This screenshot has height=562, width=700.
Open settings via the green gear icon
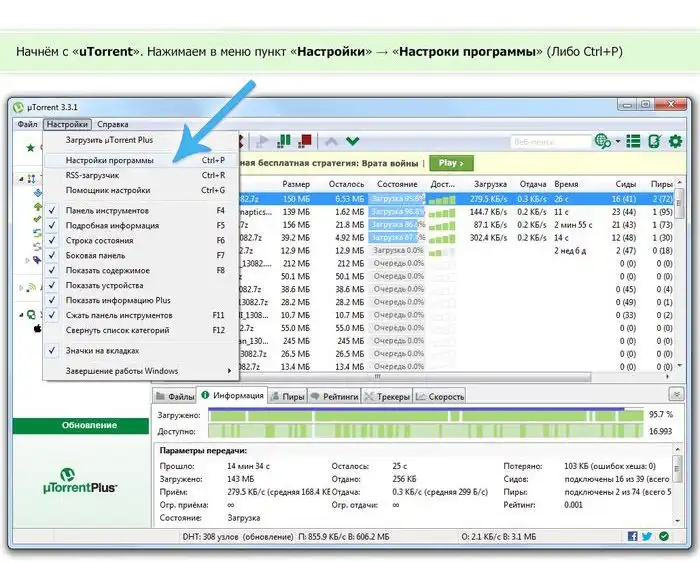pos(675,142)
